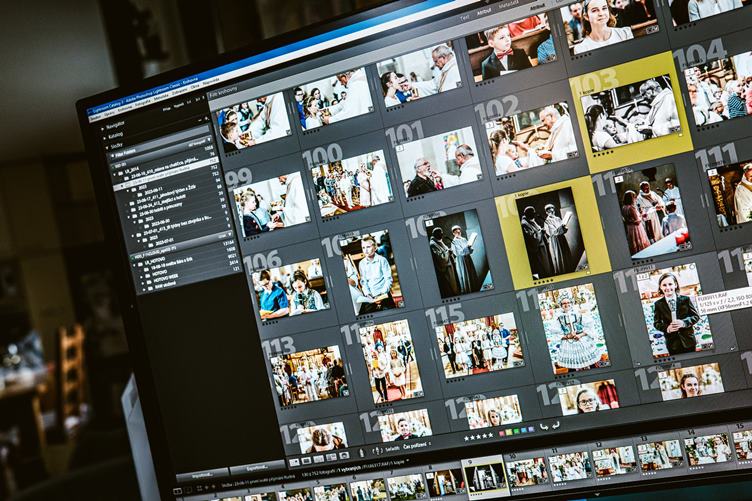Choose Text in library filter bar
The height and width of the screenshot is (501, 752).
[464, 18]
